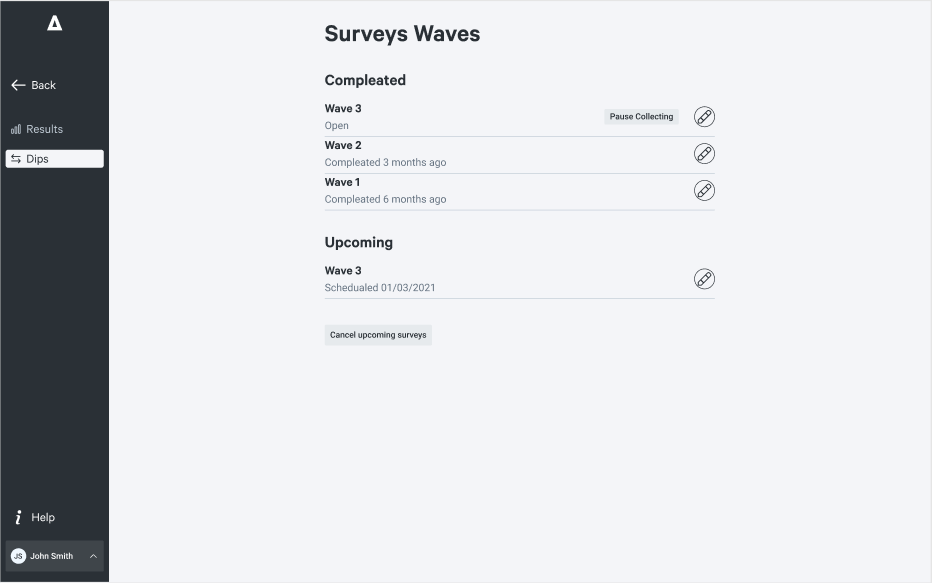932x583 pixels.
Task: Edit open Wave 3 with pencil icon
Action: [x=704, y=116]
